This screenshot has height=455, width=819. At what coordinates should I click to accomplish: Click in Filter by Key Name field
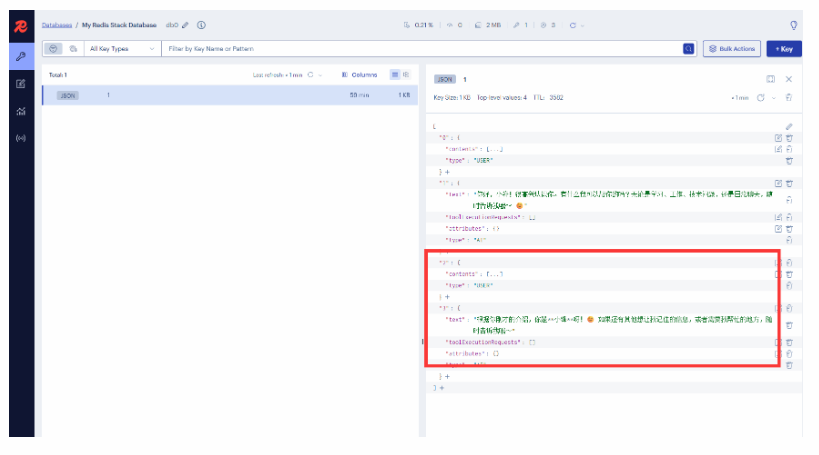tap(421, 49)
